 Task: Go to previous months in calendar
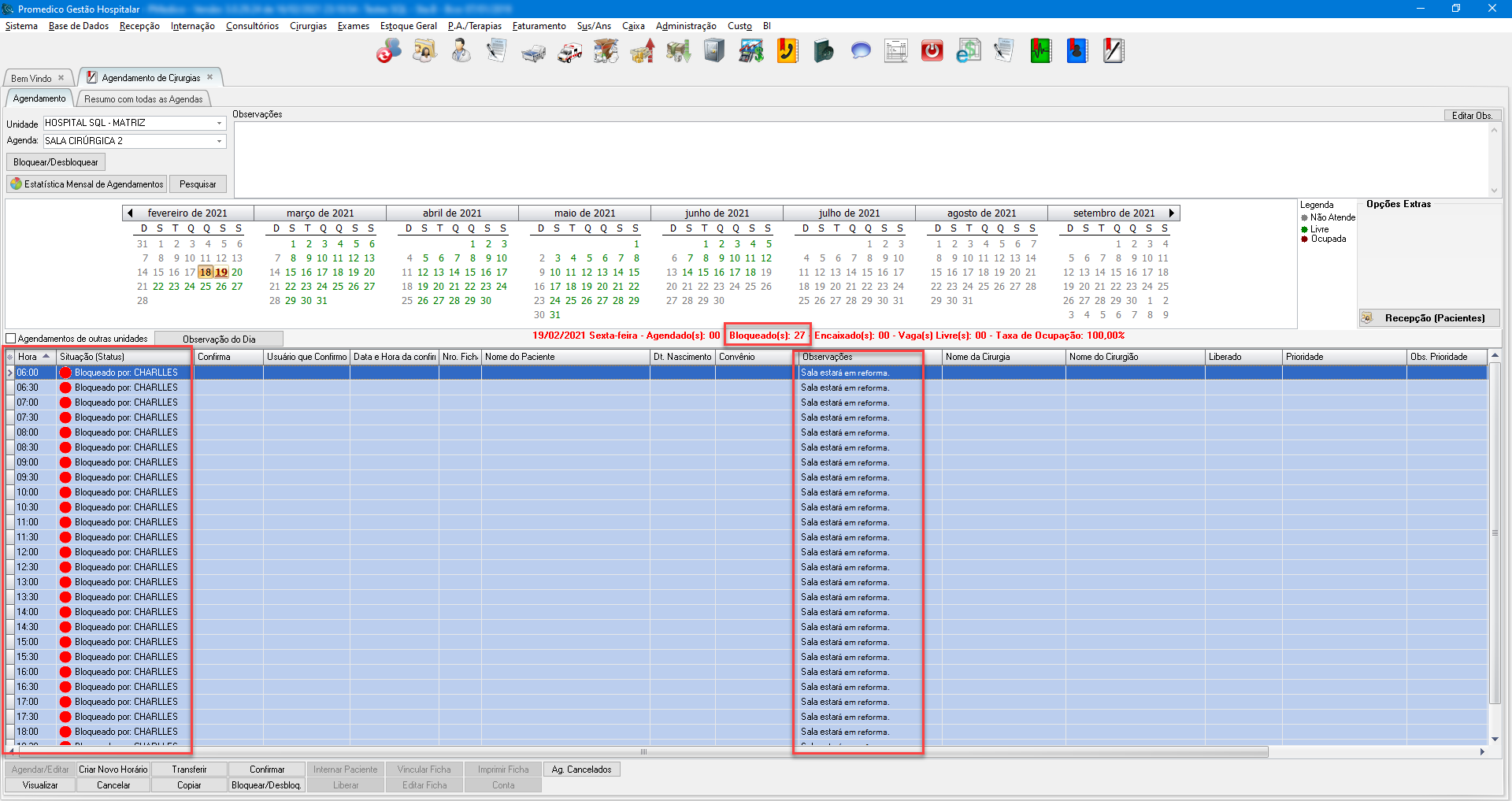[x=130, y=213]
